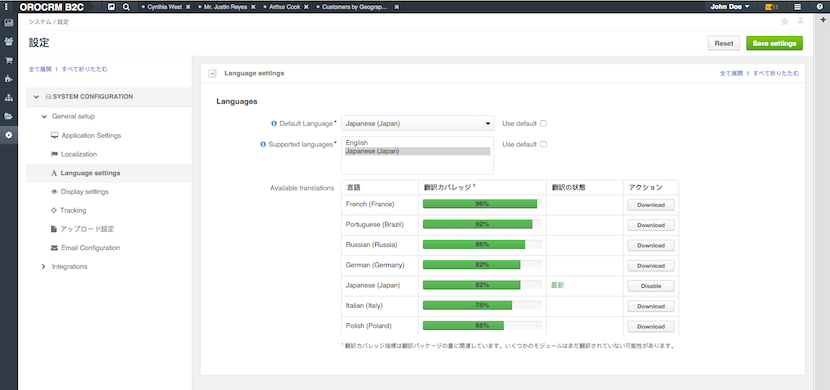This screenshot has width=830, height=390.
Task: Close the Mr. Justin Reyes pinned tab
Action: (x=253, y=7)
